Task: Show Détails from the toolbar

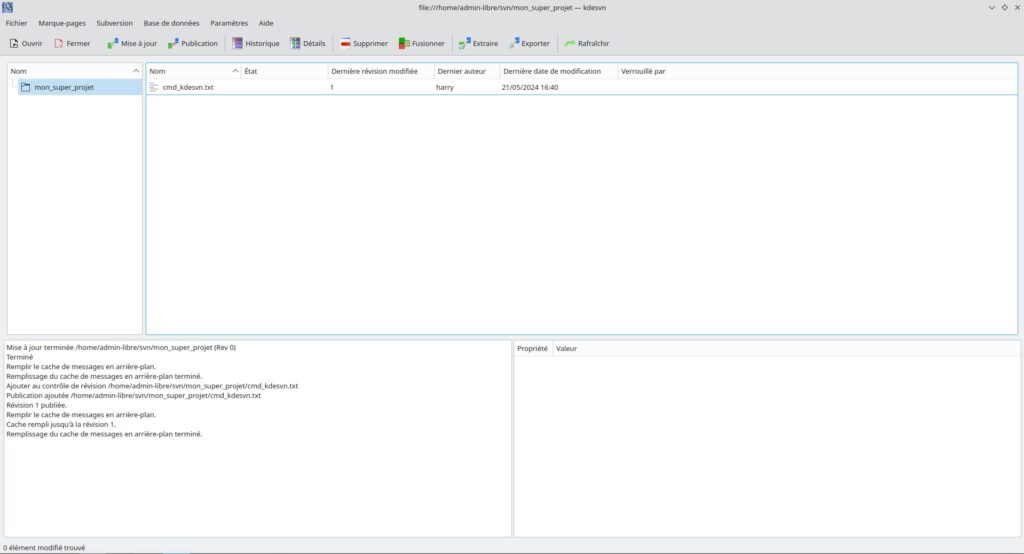Action: tap(308, 43)
